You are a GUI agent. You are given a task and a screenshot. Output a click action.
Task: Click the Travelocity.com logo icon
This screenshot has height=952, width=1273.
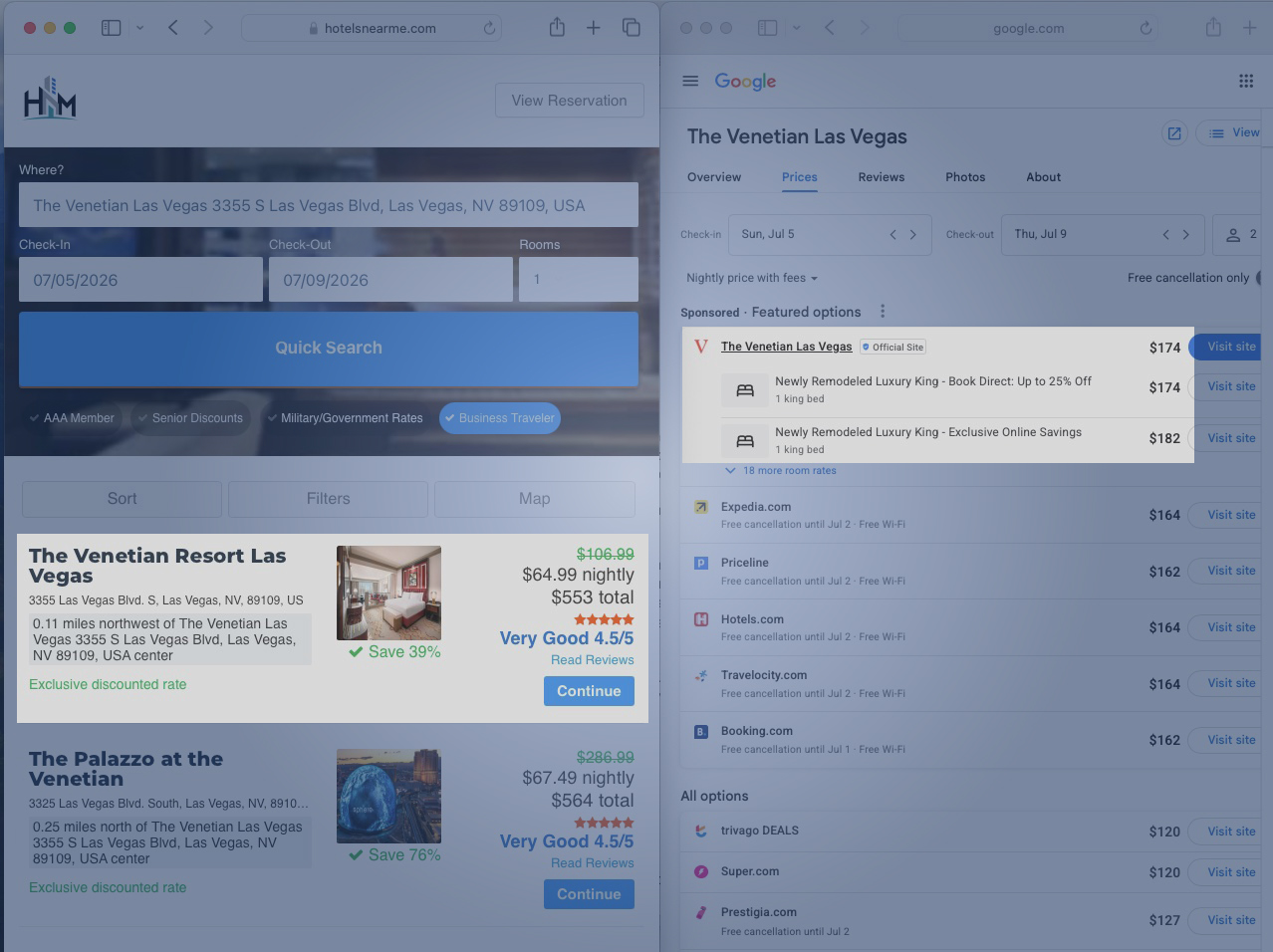(701, 674)
